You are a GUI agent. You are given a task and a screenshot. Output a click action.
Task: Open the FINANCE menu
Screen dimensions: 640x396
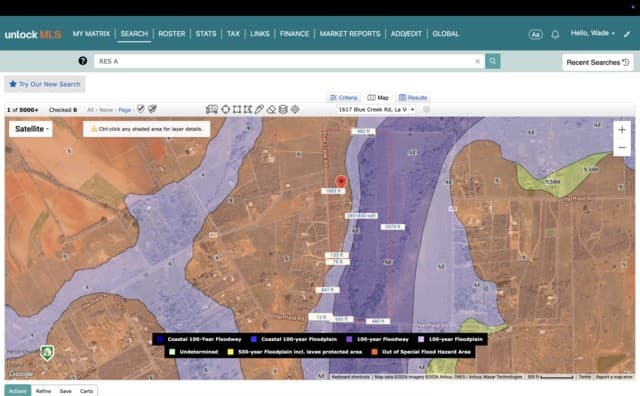pos(294,34)
